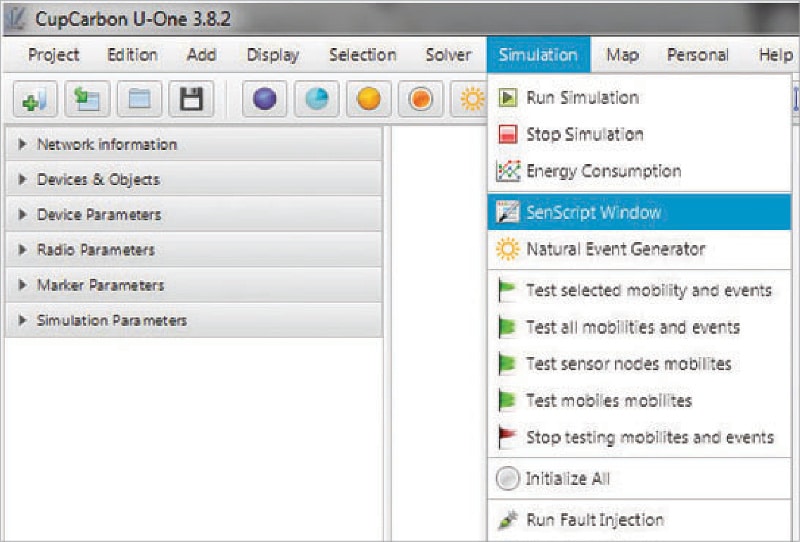Choose Run Simulation from the menu
Screen dimensions: 800x542
click(639, 97)
